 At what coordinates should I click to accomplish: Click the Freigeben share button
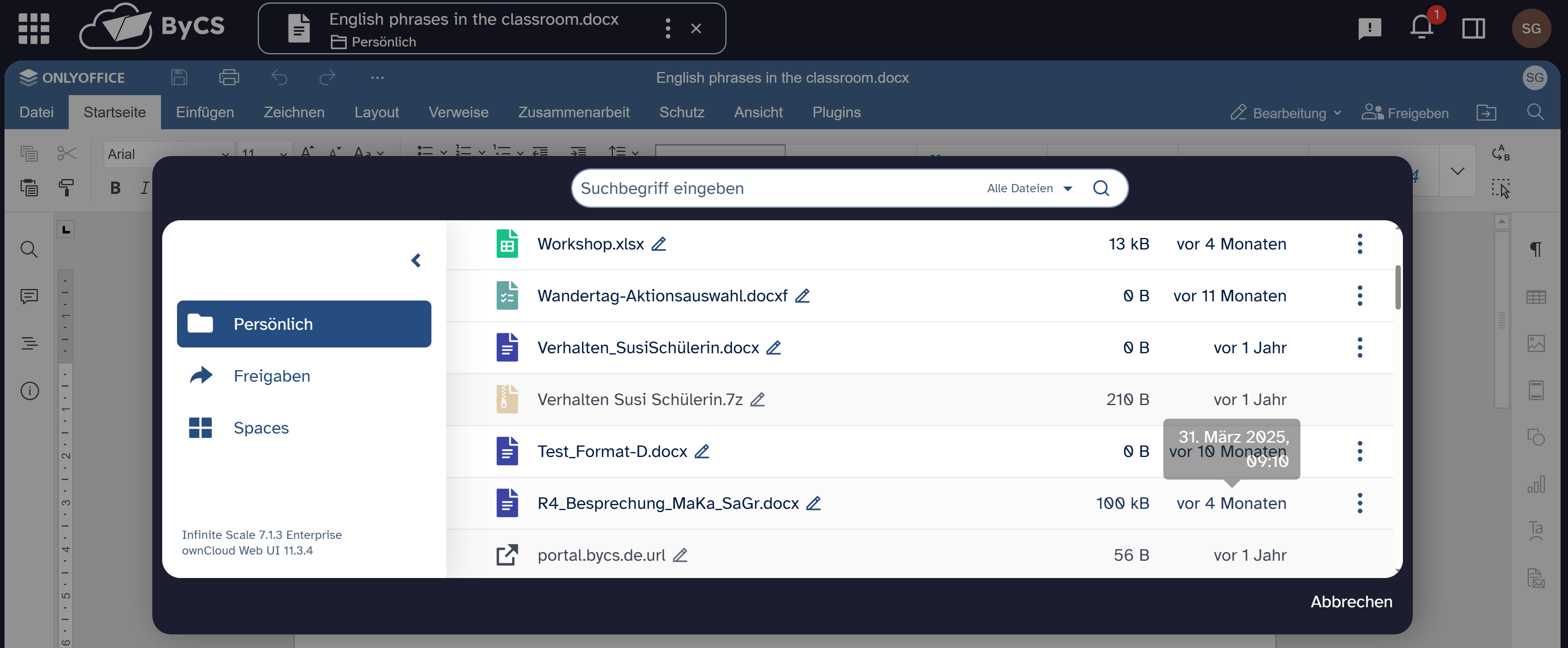pyautogui.click(x=1405, y=113)
